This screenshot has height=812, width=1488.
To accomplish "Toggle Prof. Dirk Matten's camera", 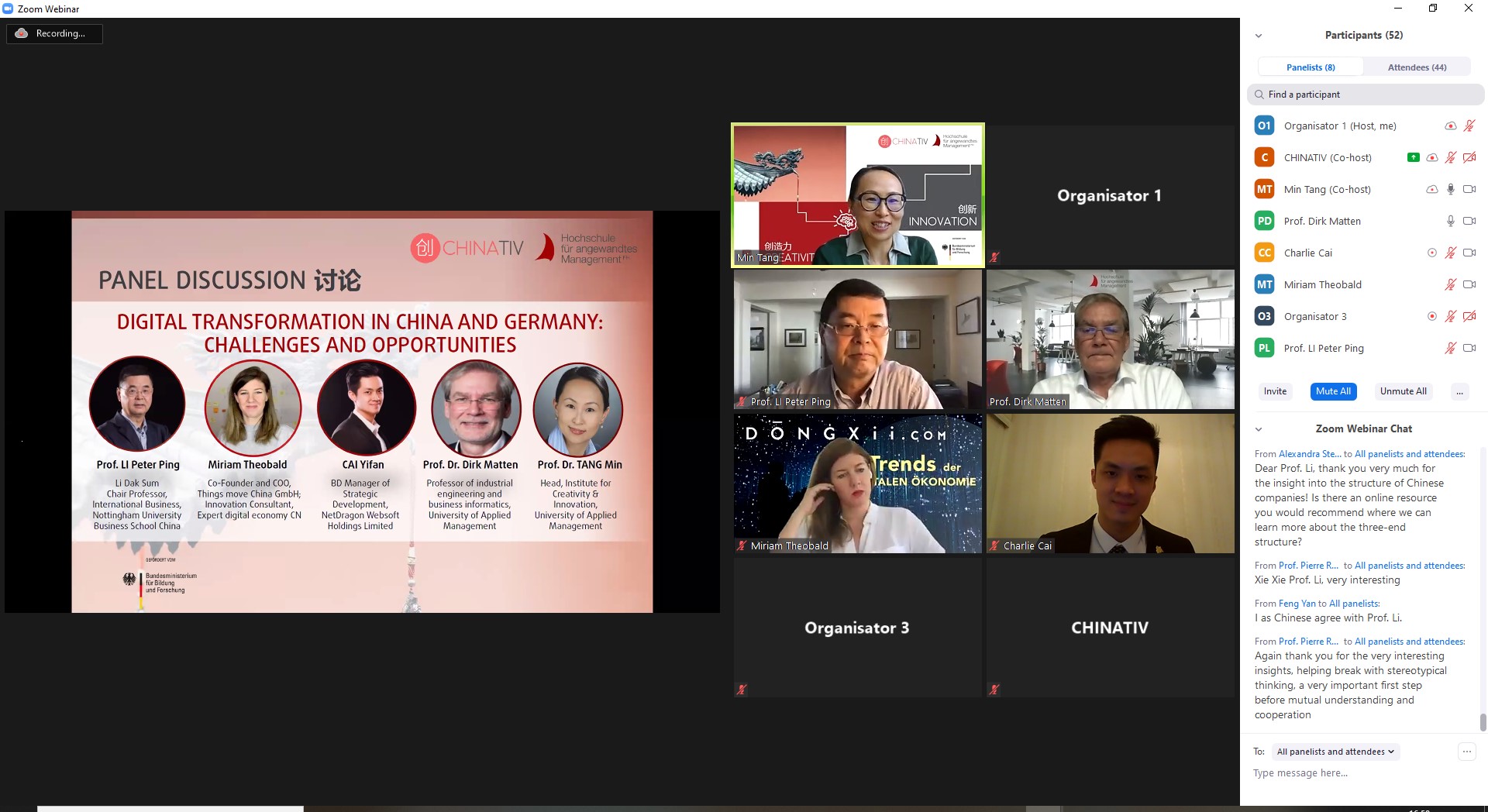I will (1469, 221).
